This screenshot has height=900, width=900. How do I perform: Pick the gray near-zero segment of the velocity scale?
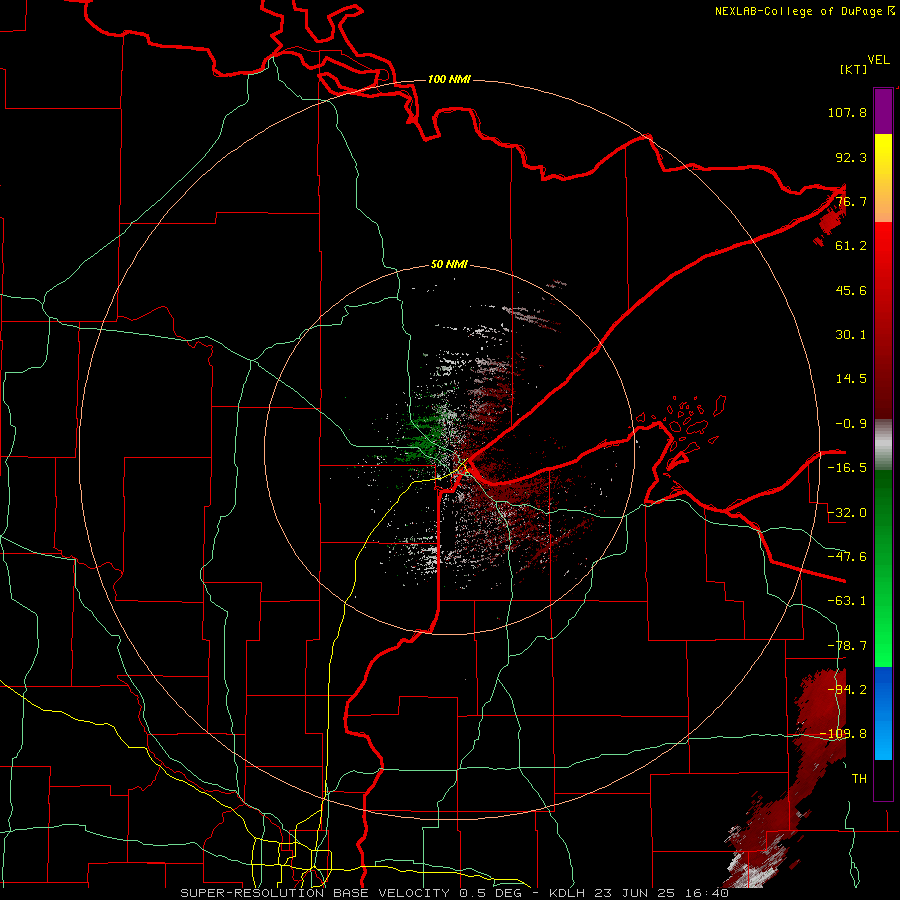pos(883,445)
